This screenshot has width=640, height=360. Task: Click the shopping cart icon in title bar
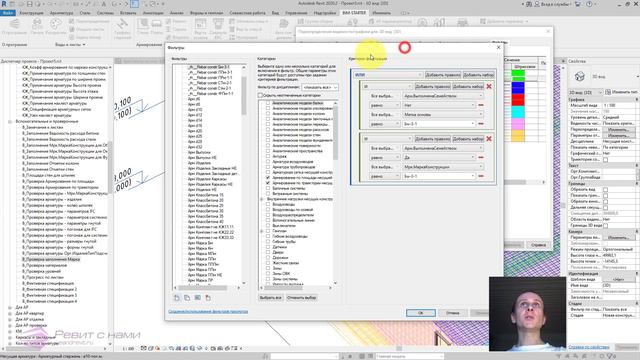coord(578,4)
